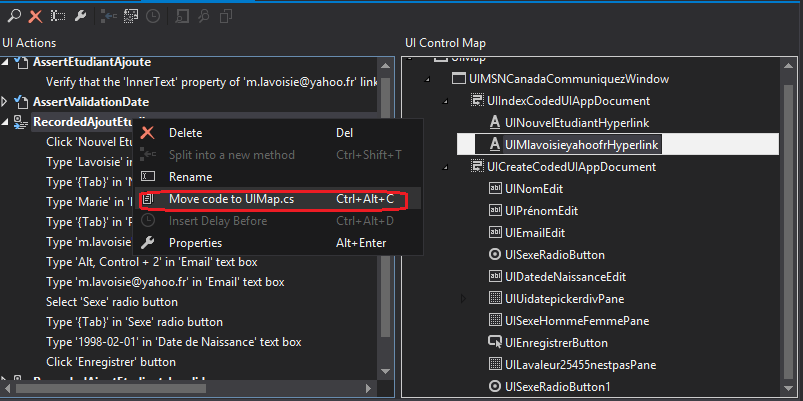This screenshot has width=803, height=401.
Task: Select Rename in the context menu
Action: (190, 177)
